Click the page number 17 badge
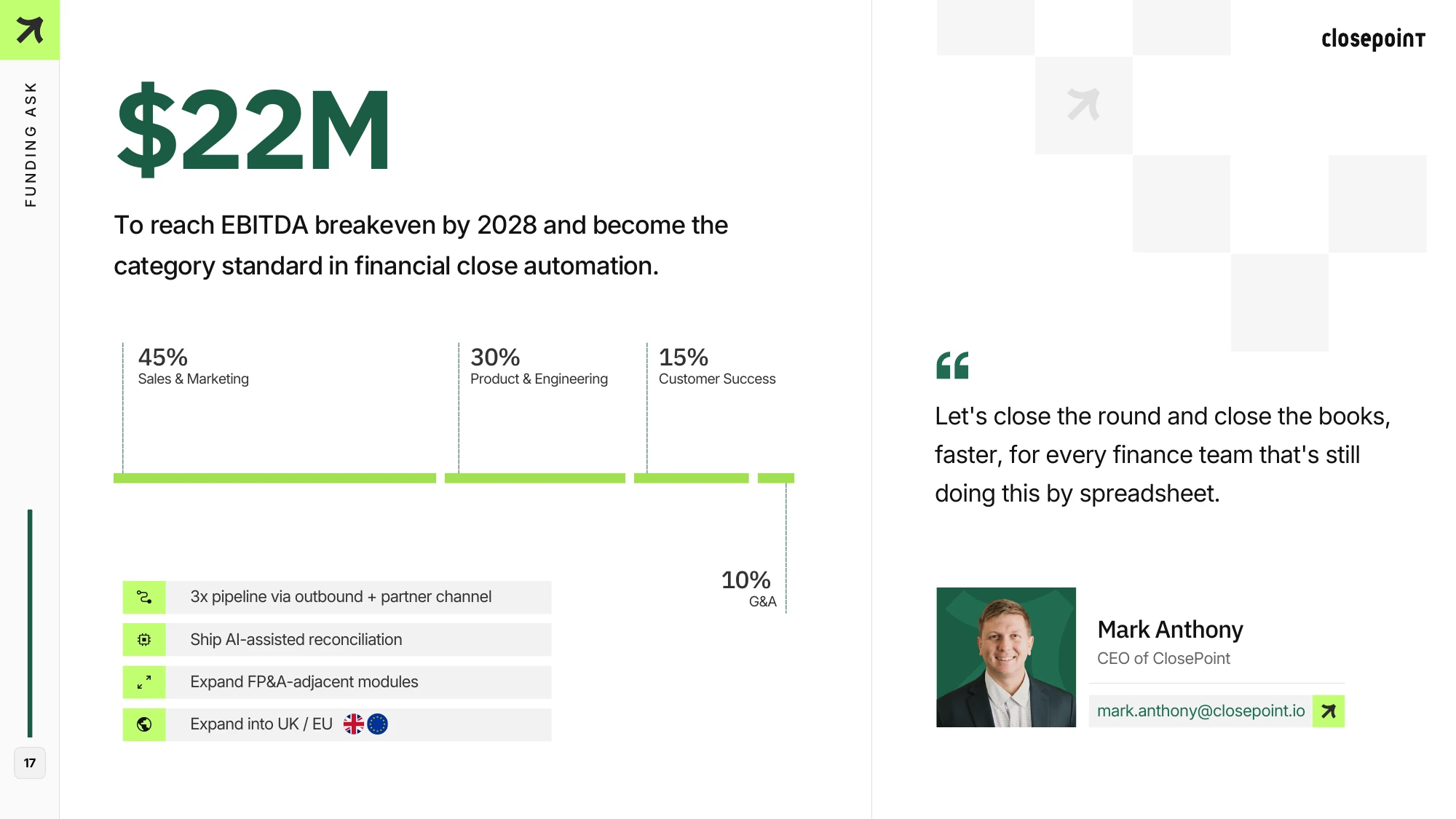Screen dimensions: 1456x819 pyautogui.click(x=30, y=763)
